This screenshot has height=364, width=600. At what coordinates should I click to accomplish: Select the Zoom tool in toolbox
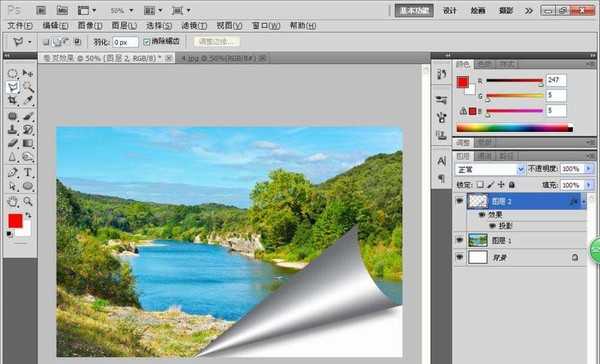coord(28,201)
